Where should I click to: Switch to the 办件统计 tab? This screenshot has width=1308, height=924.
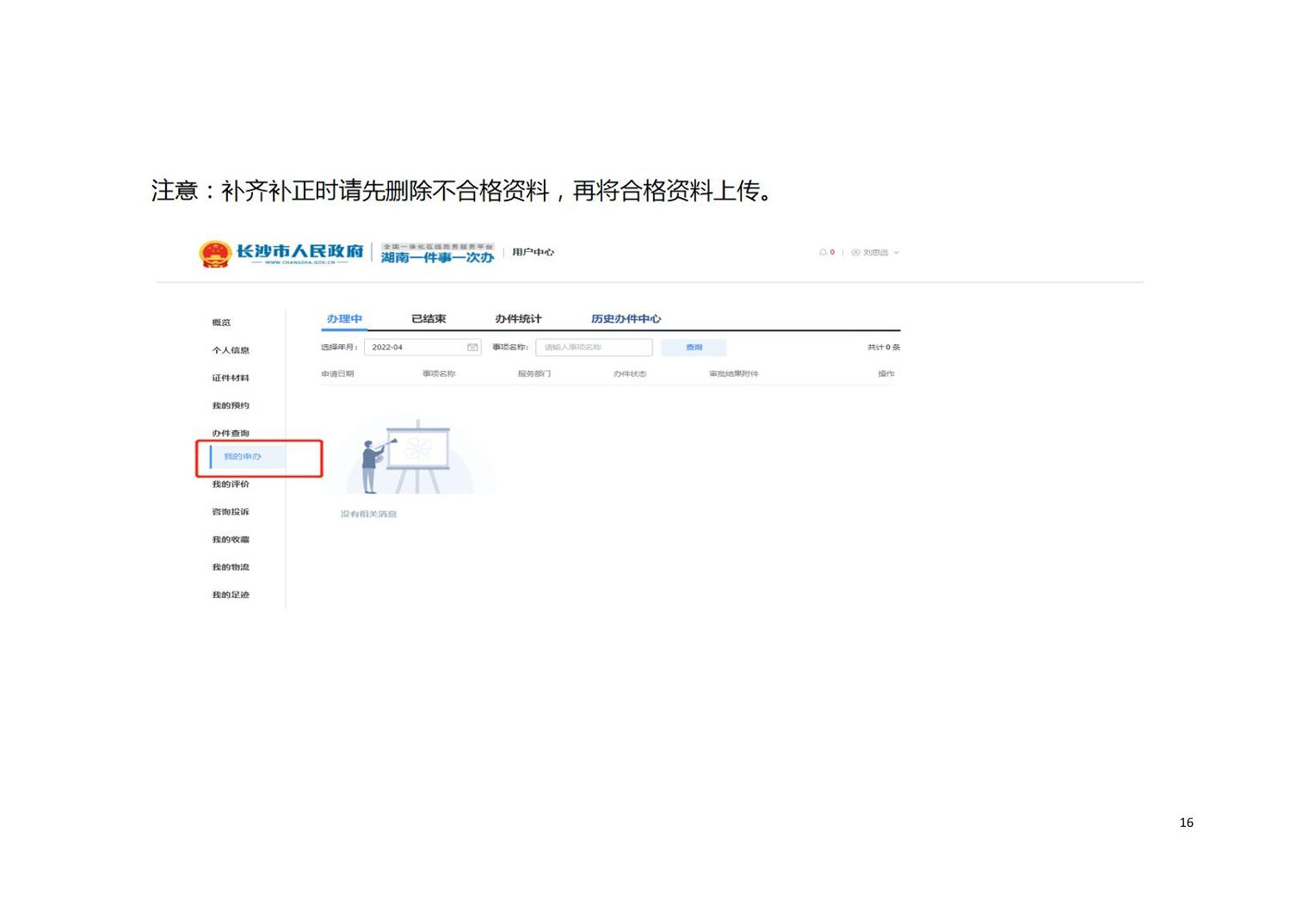[x=518, y=319]
